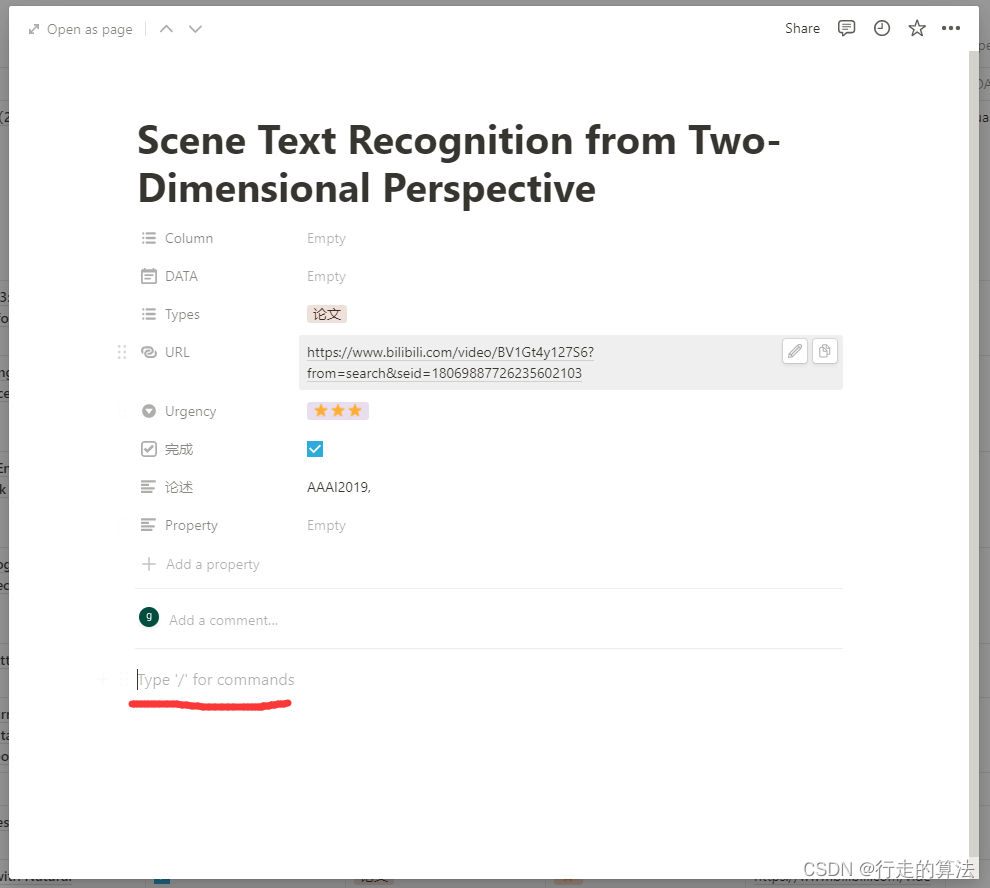Uncheck the 完成 checkbox

(315, 449)
